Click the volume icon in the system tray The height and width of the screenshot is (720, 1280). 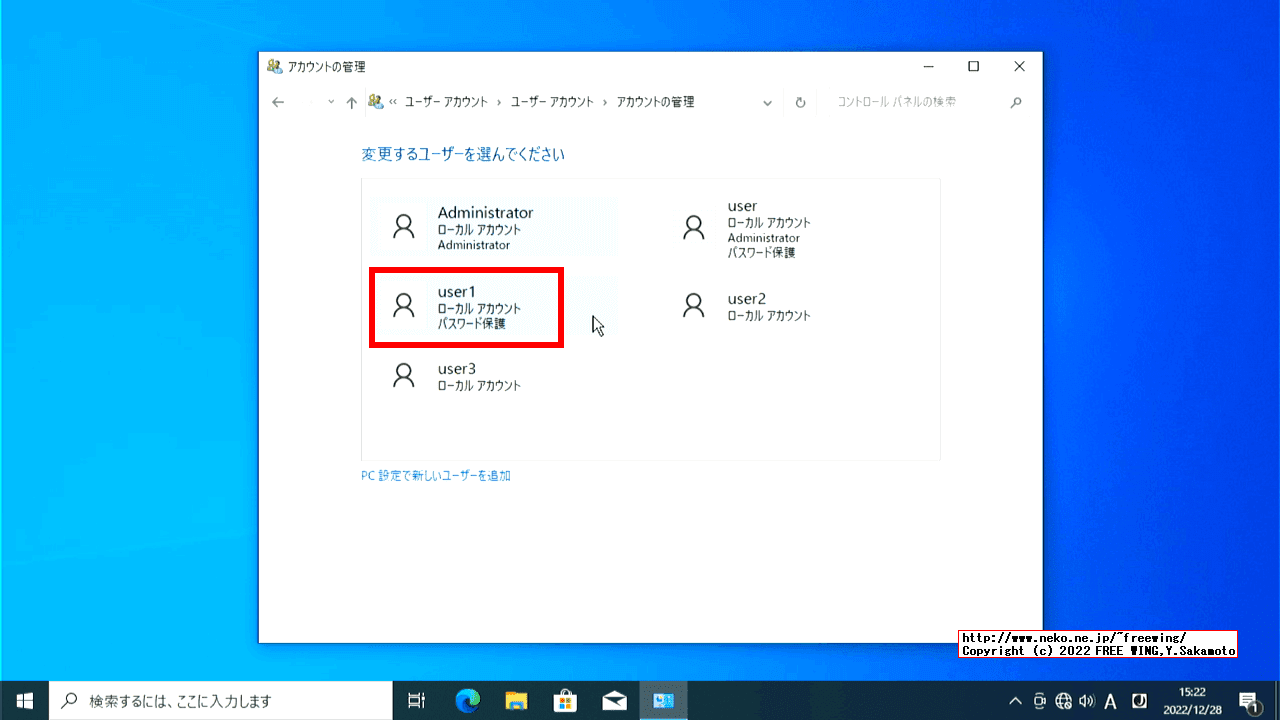pyautogui.click(x=1086, y=700)
